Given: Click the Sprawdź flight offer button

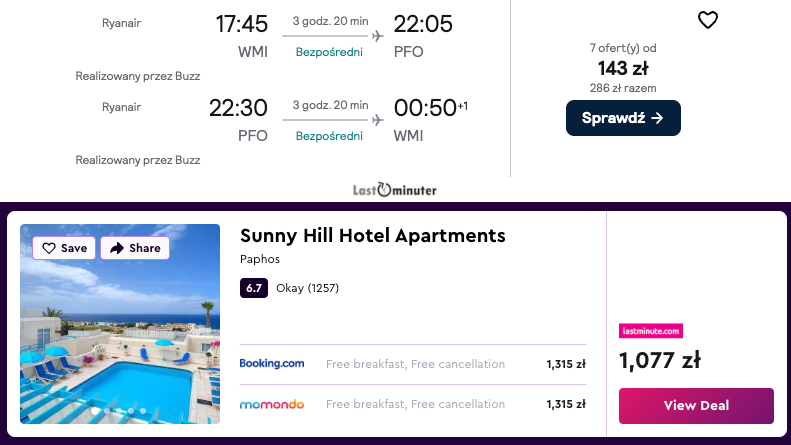Looking at the screenshot, I should pyautogui.click(x=623, y=118).
